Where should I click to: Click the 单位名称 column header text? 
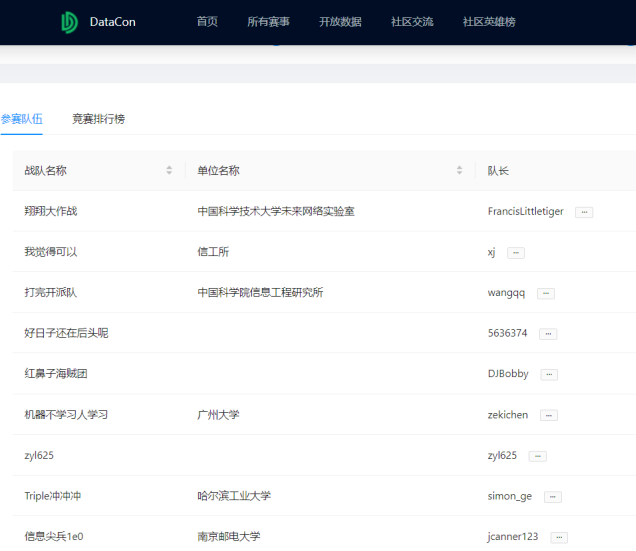[219, 171]
